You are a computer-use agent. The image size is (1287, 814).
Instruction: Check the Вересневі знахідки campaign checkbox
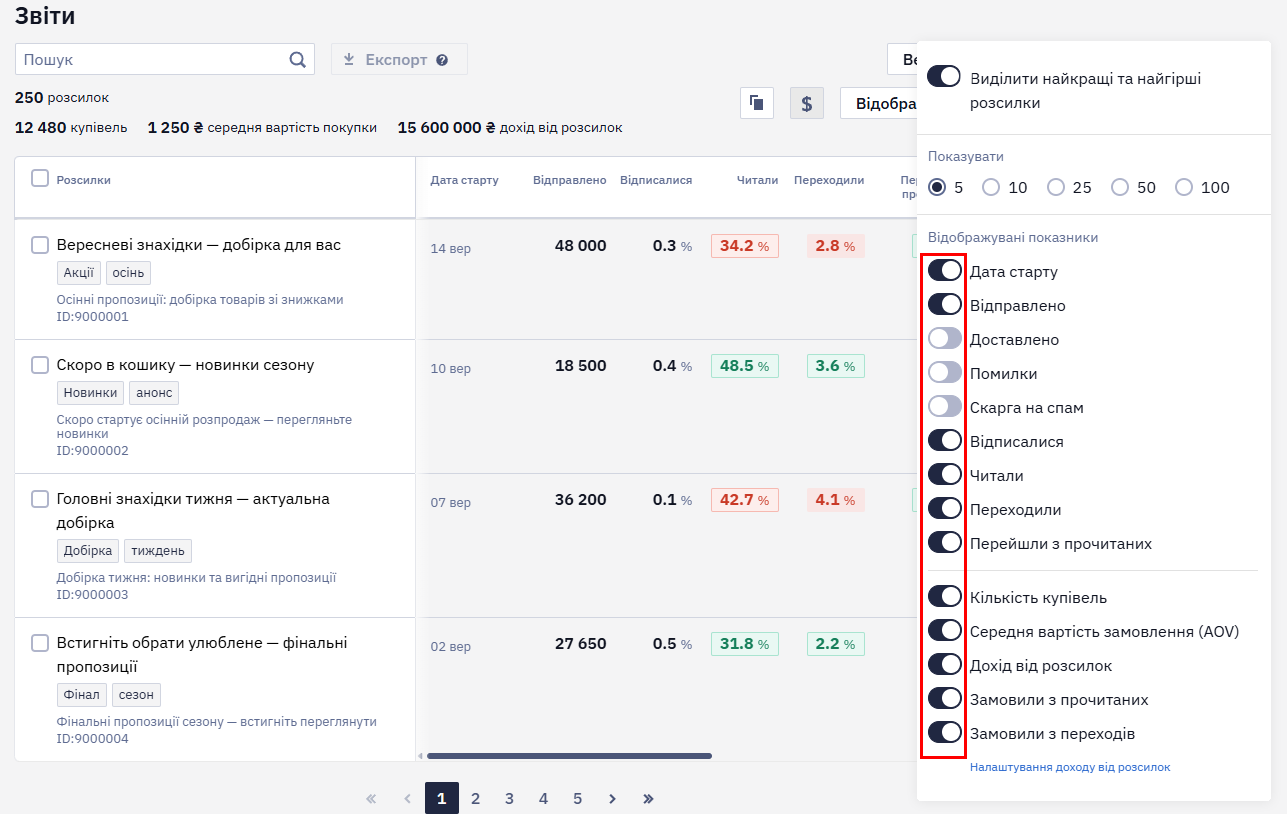pyautogui.click(x=40, y=245)
